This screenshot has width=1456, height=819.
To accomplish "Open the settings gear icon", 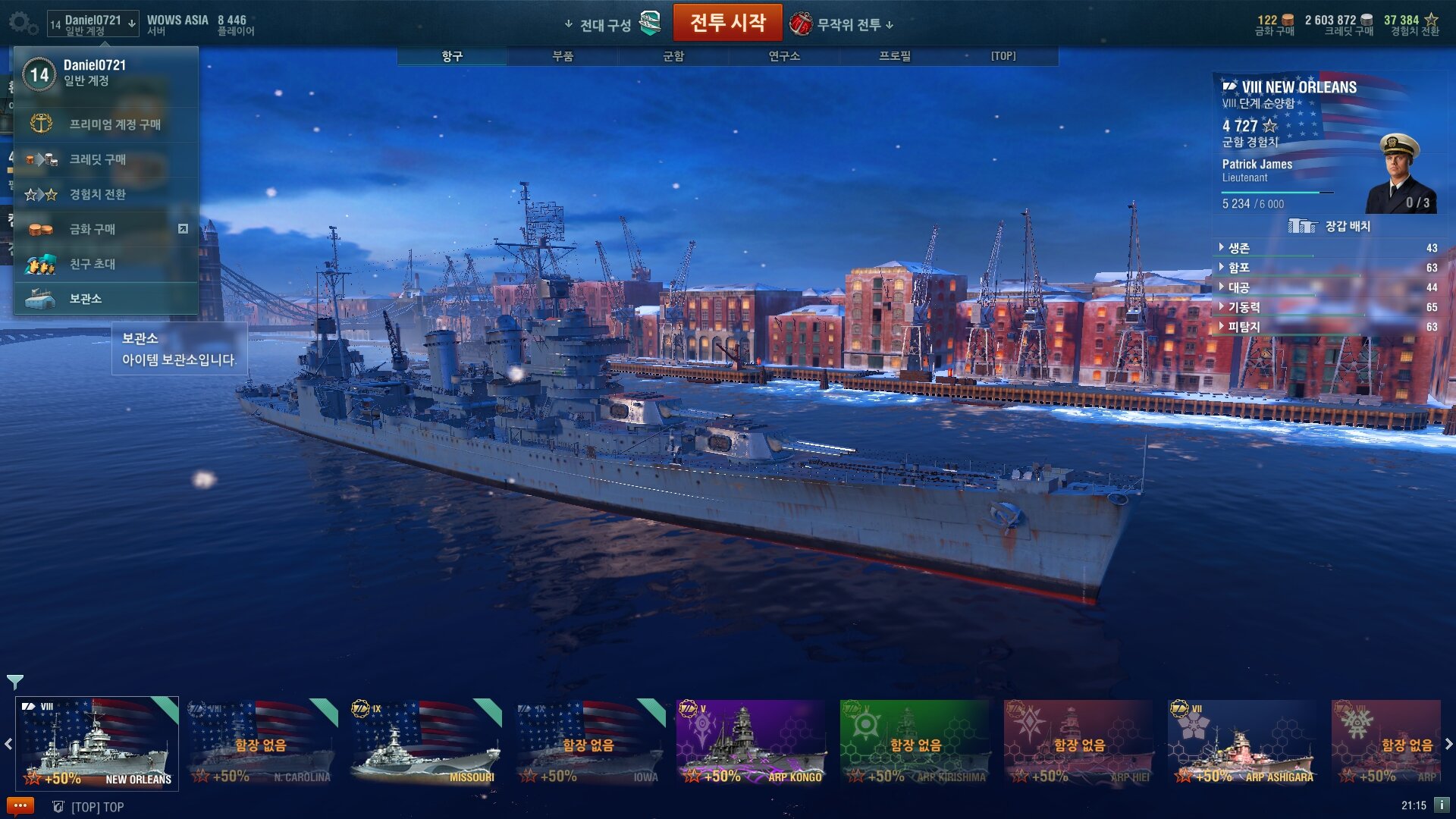I will coord(23,24).
